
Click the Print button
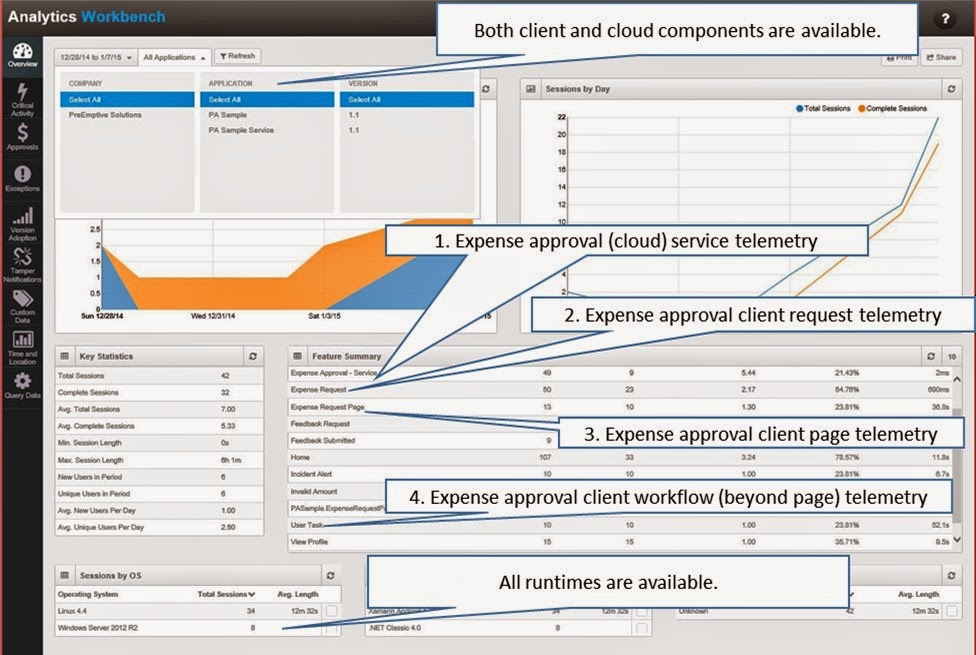[899, 57]
